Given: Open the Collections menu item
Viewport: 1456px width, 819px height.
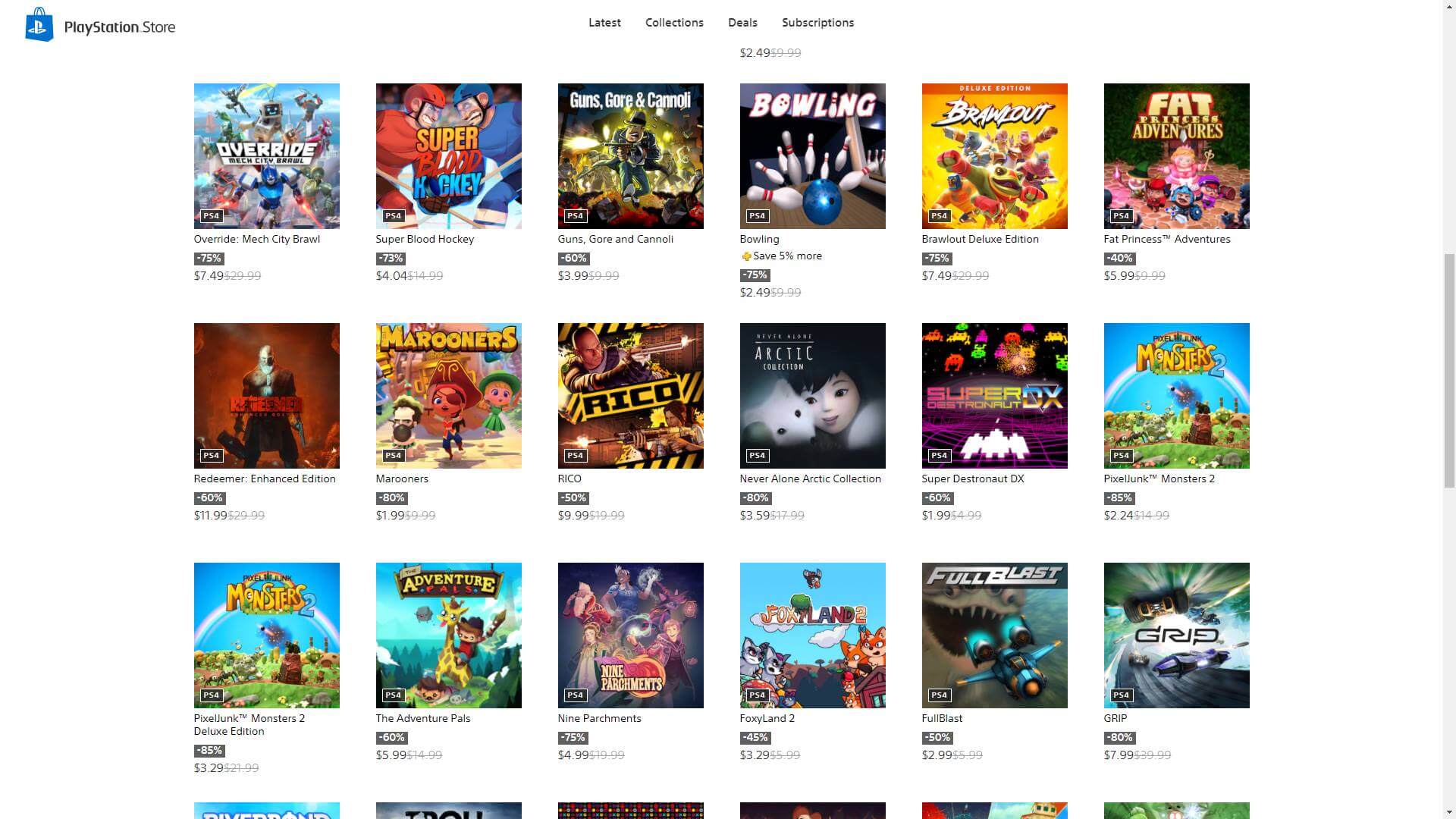Looking at the screenshot, I should point(674,23).
